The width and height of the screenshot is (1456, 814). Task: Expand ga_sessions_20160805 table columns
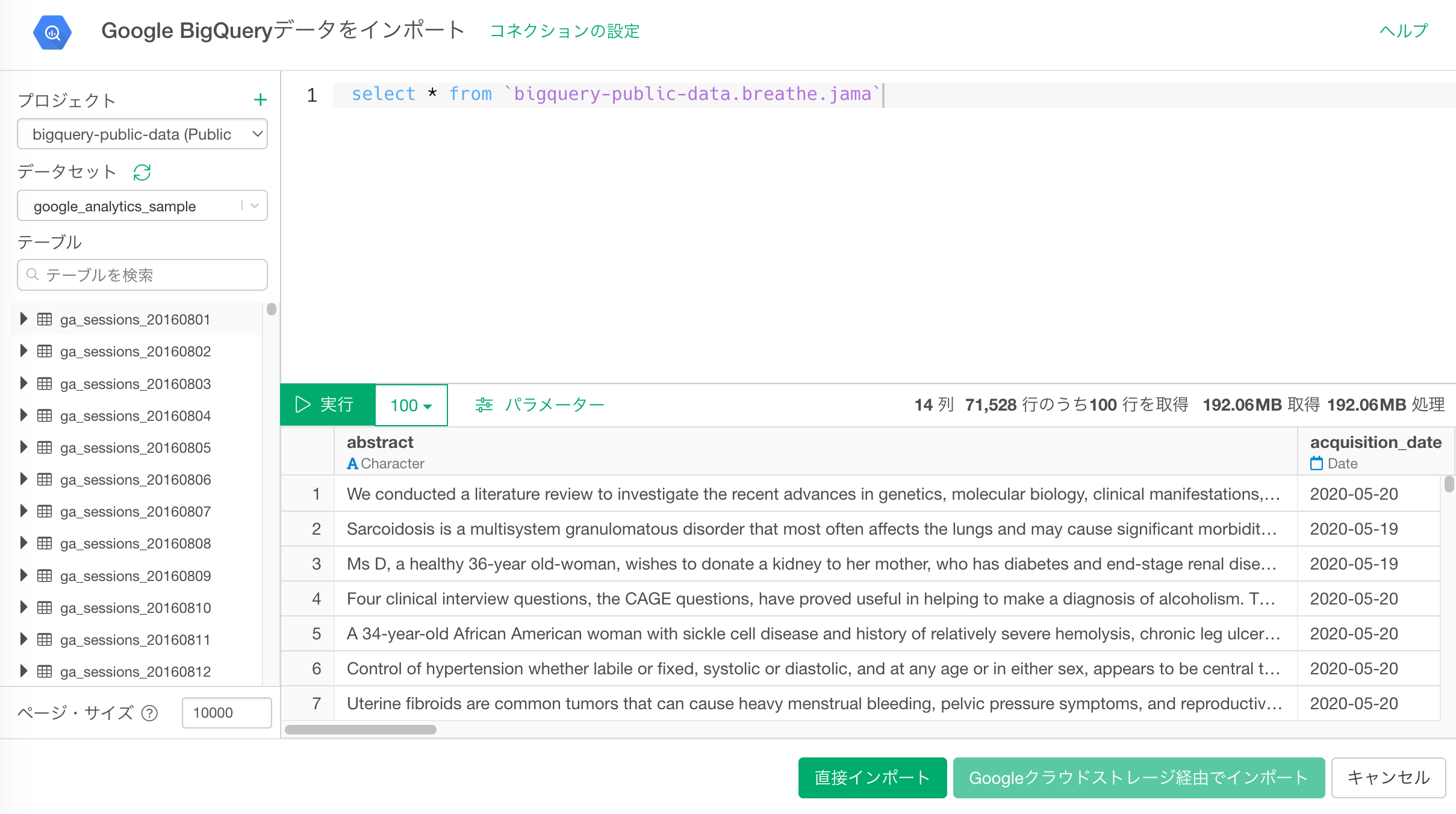[x=23, y=447]
